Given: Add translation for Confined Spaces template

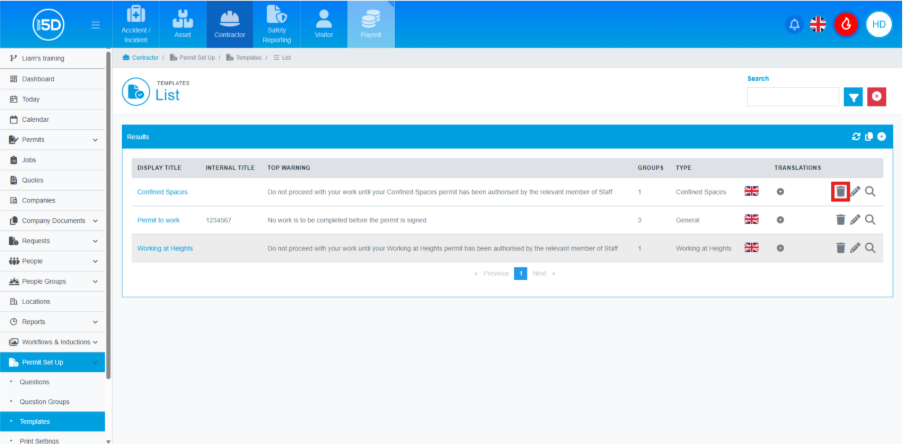Looking at the screenshot, I should [x=780, y=191].
